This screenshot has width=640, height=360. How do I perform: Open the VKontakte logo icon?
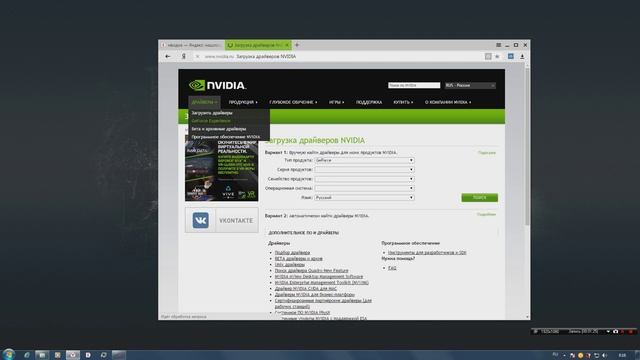[200, 220]
